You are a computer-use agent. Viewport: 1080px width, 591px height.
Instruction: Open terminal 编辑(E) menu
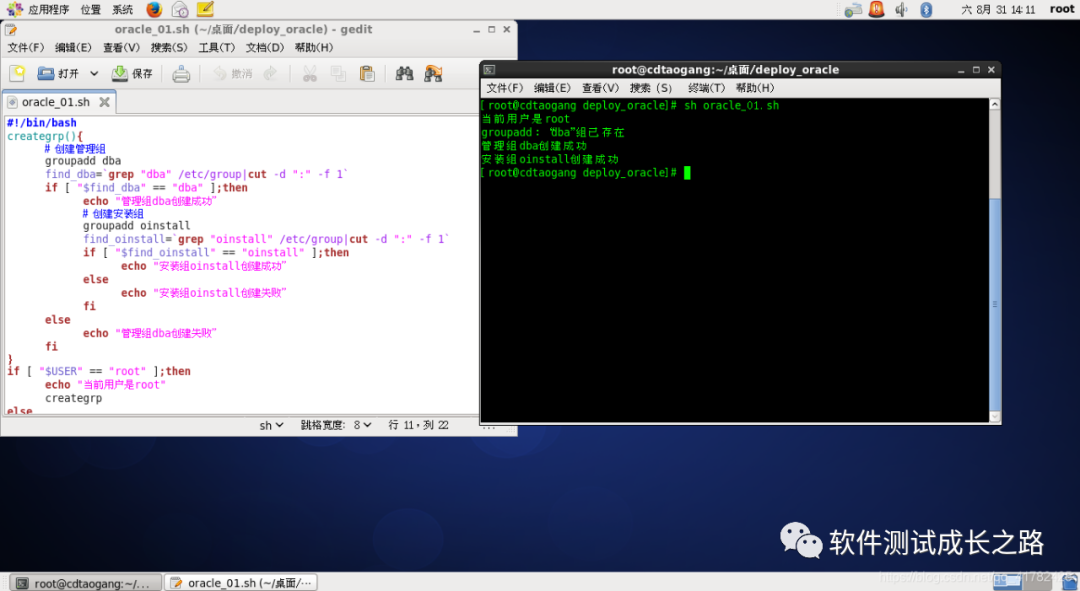pyautogui.click(x=552, y=88)
